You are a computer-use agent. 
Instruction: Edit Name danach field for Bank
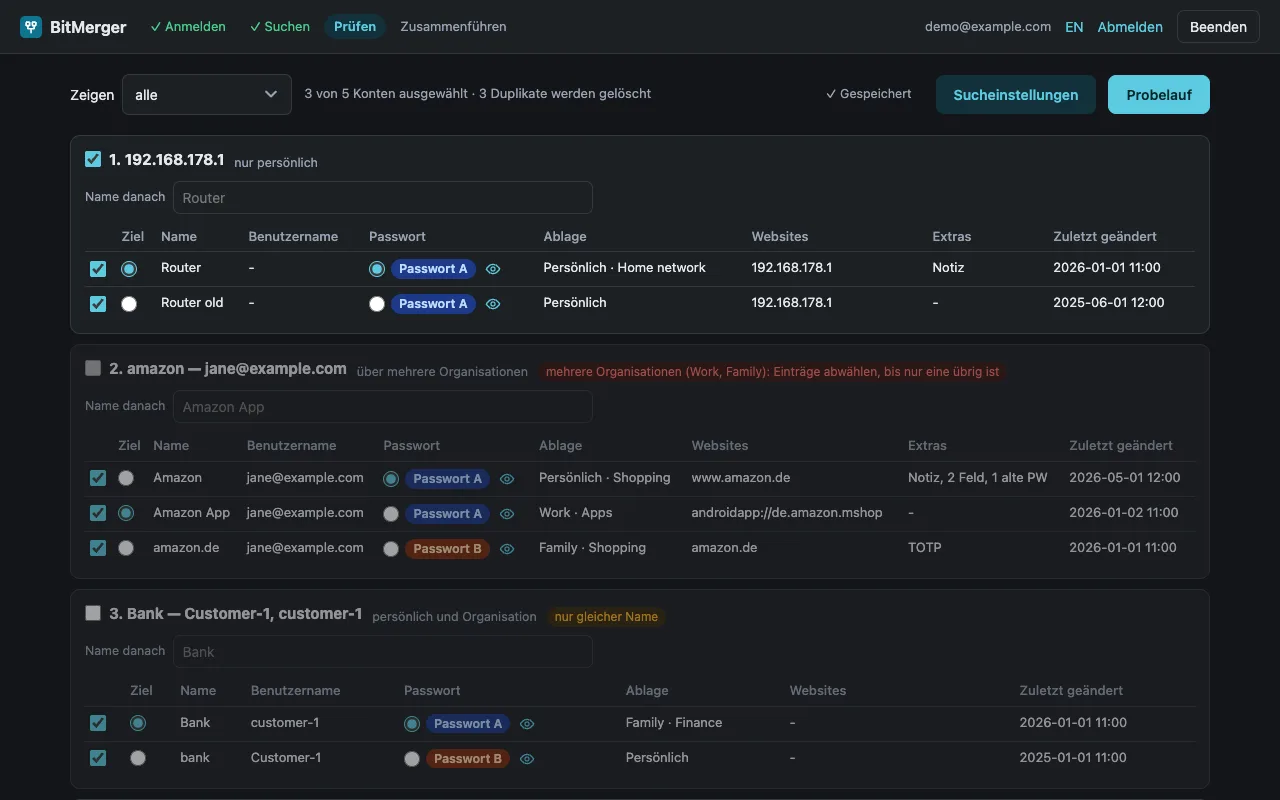coord(383,651)
